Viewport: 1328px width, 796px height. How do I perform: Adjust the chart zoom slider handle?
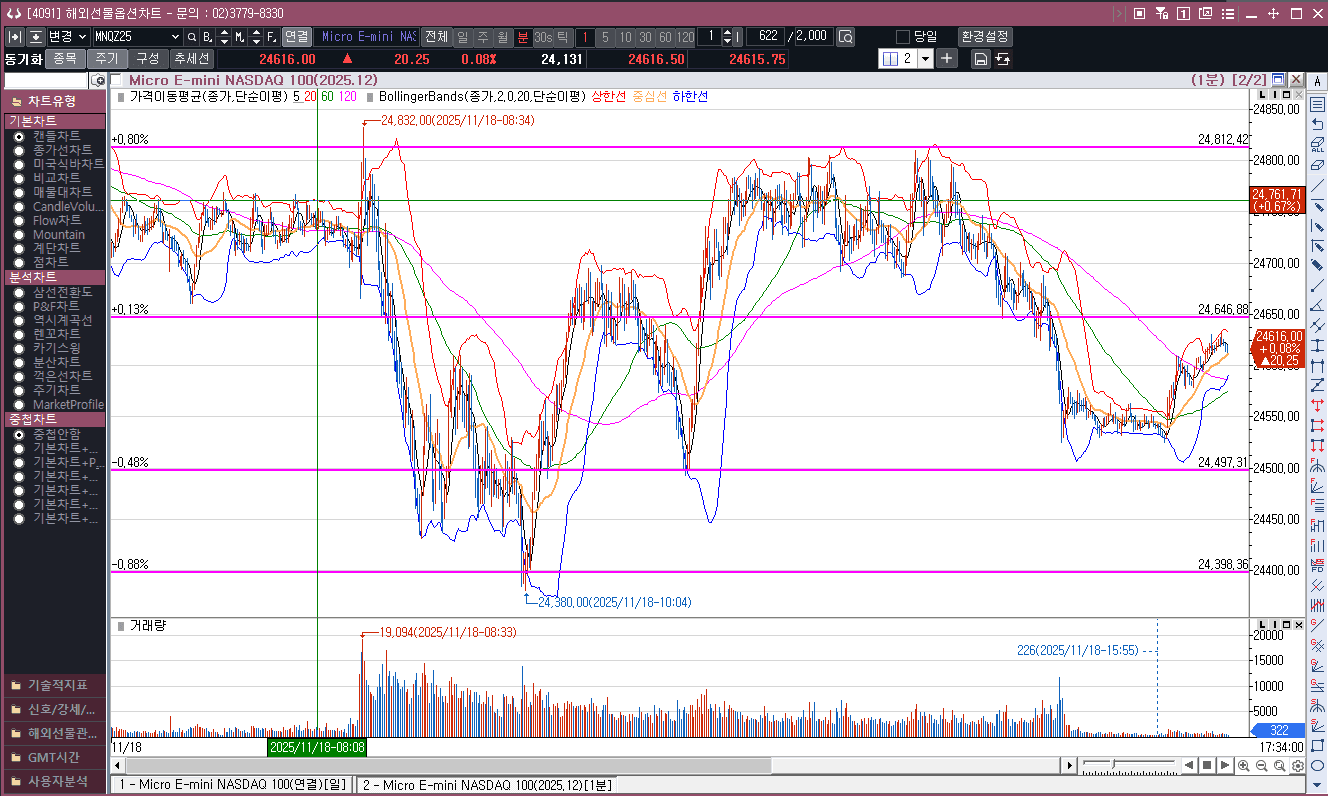(x=1113, y=765)
